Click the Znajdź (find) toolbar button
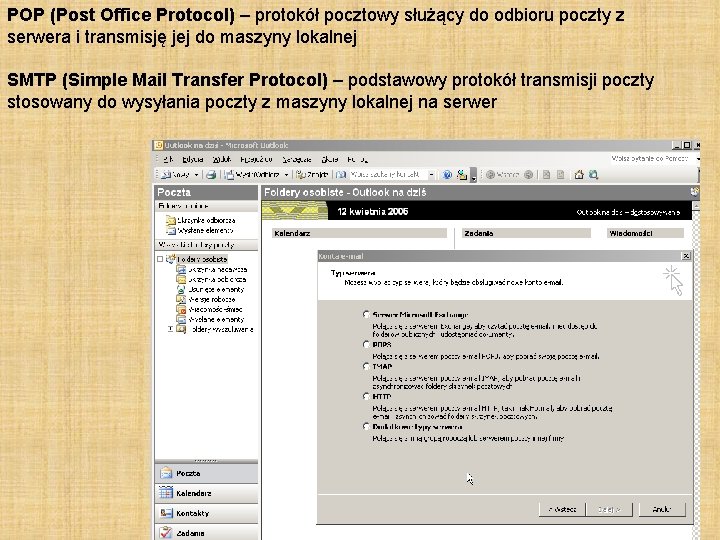Viewport: 720px width, 540px height. [312, 174]
